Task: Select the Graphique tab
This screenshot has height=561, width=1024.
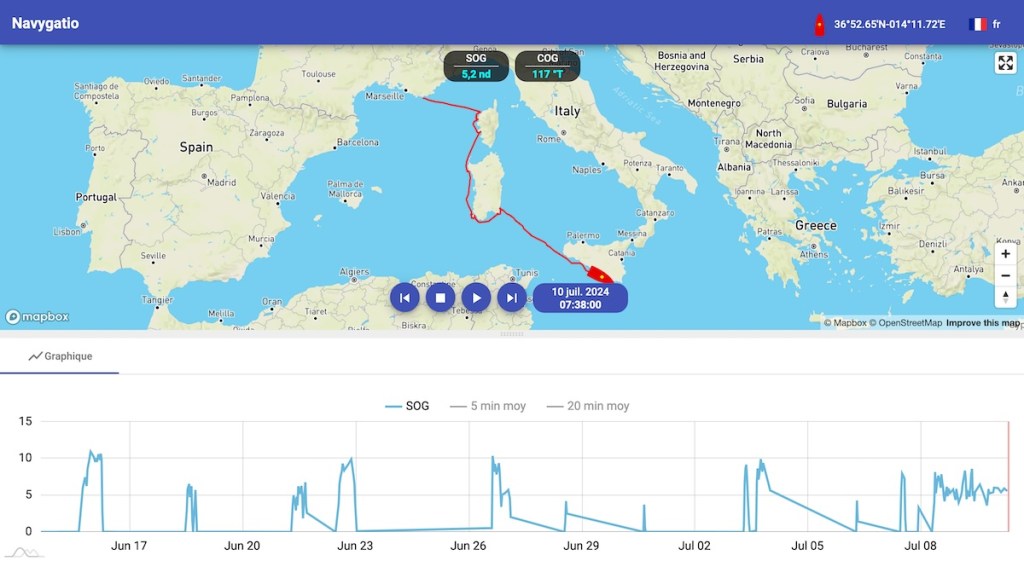Action: tap(60, 356)
